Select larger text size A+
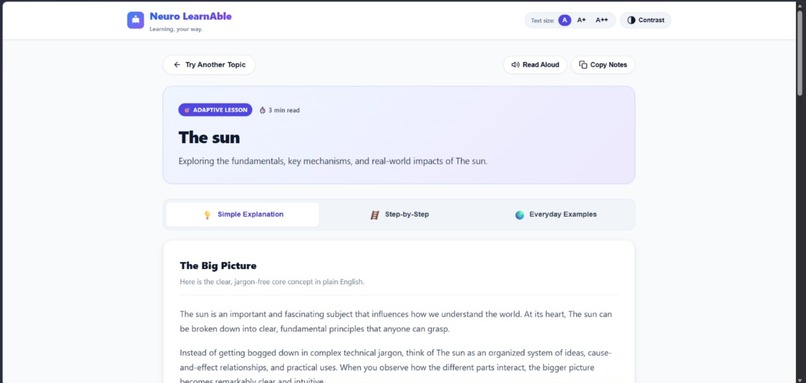 point(581,20)
